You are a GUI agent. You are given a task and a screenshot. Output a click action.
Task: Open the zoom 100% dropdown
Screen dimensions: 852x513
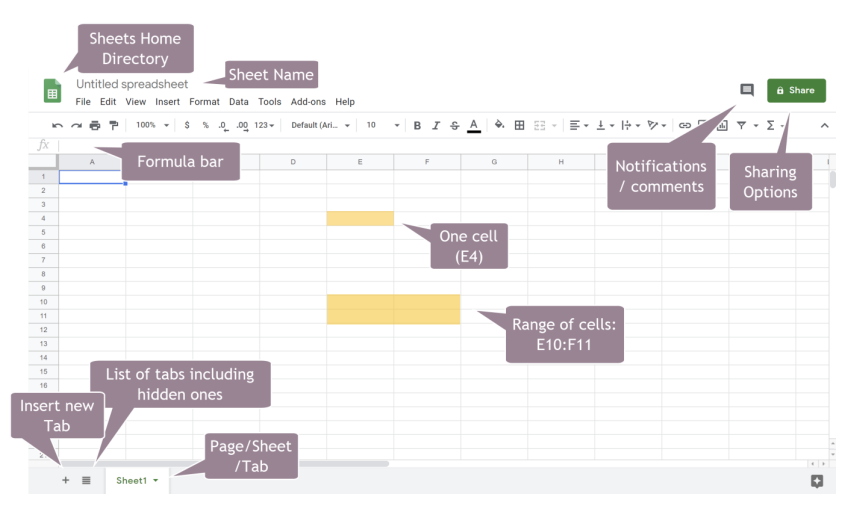(152, 125)
